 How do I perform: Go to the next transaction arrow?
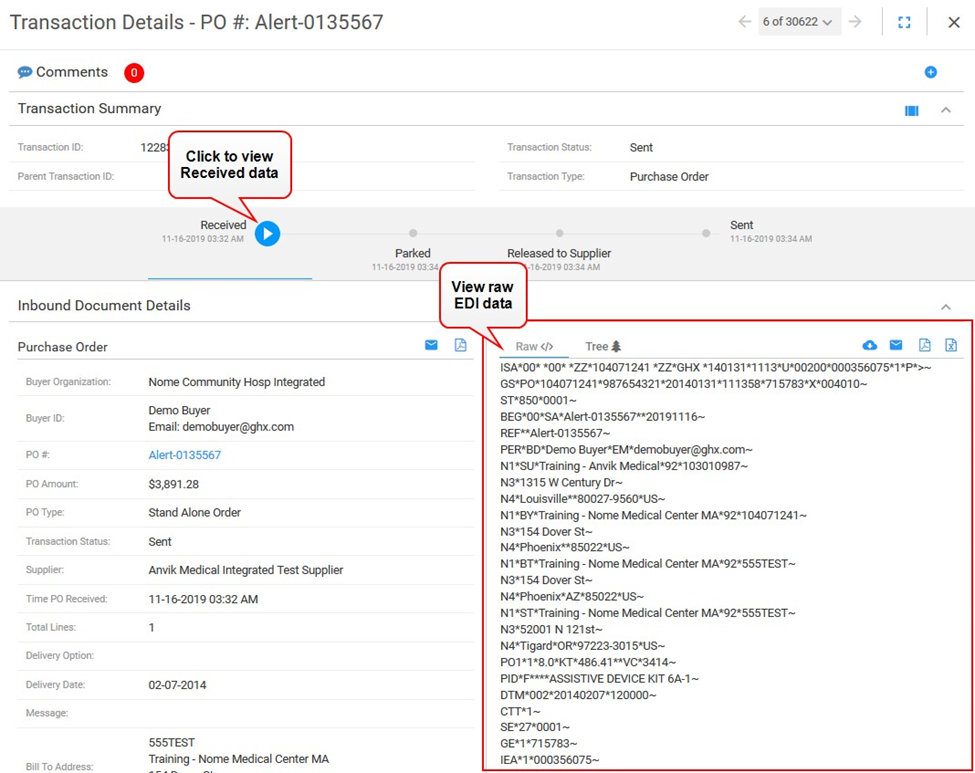[x=855, y=22]
